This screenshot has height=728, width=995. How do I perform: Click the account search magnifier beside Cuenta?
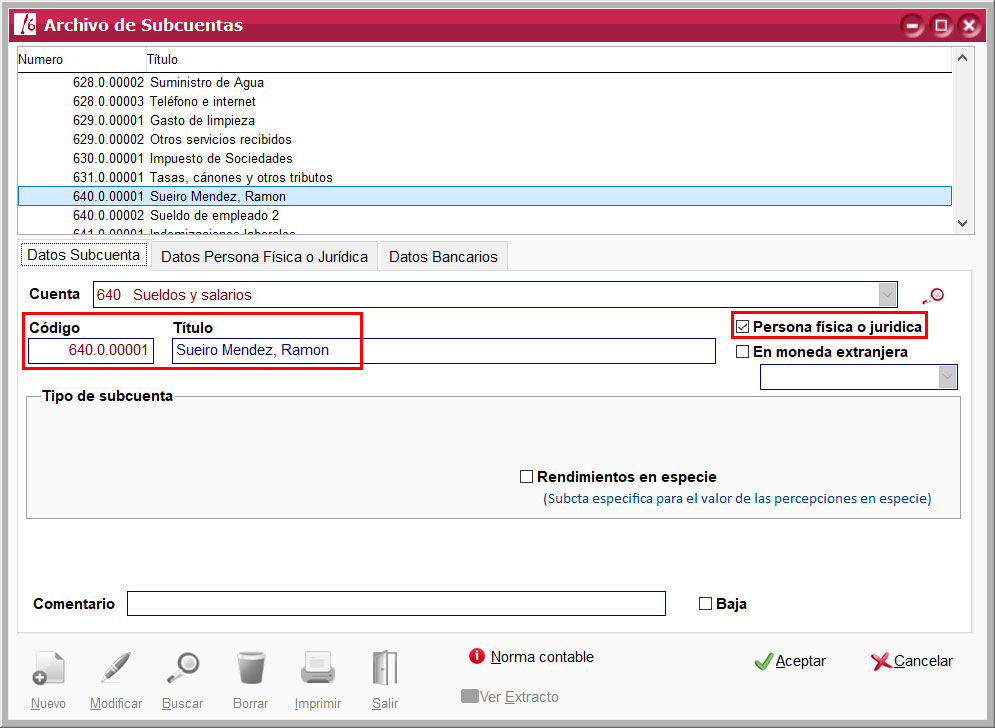point(933,296)
